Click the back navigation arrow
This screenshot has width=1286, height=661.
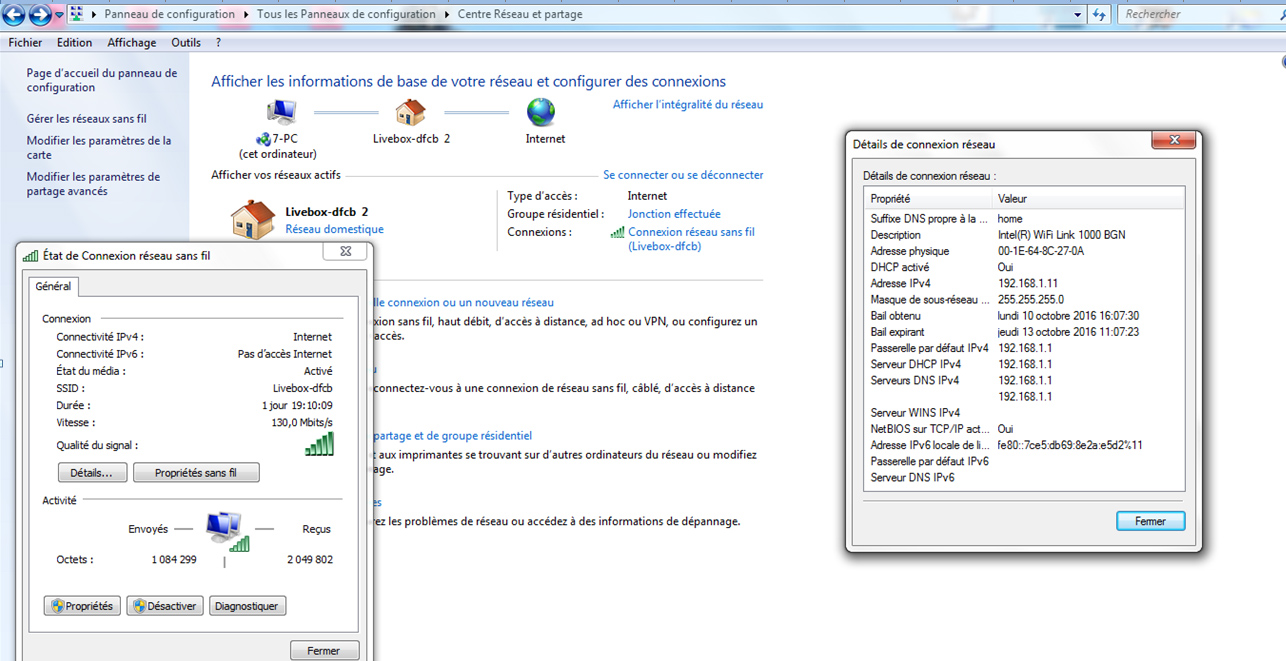coord(14,15)
